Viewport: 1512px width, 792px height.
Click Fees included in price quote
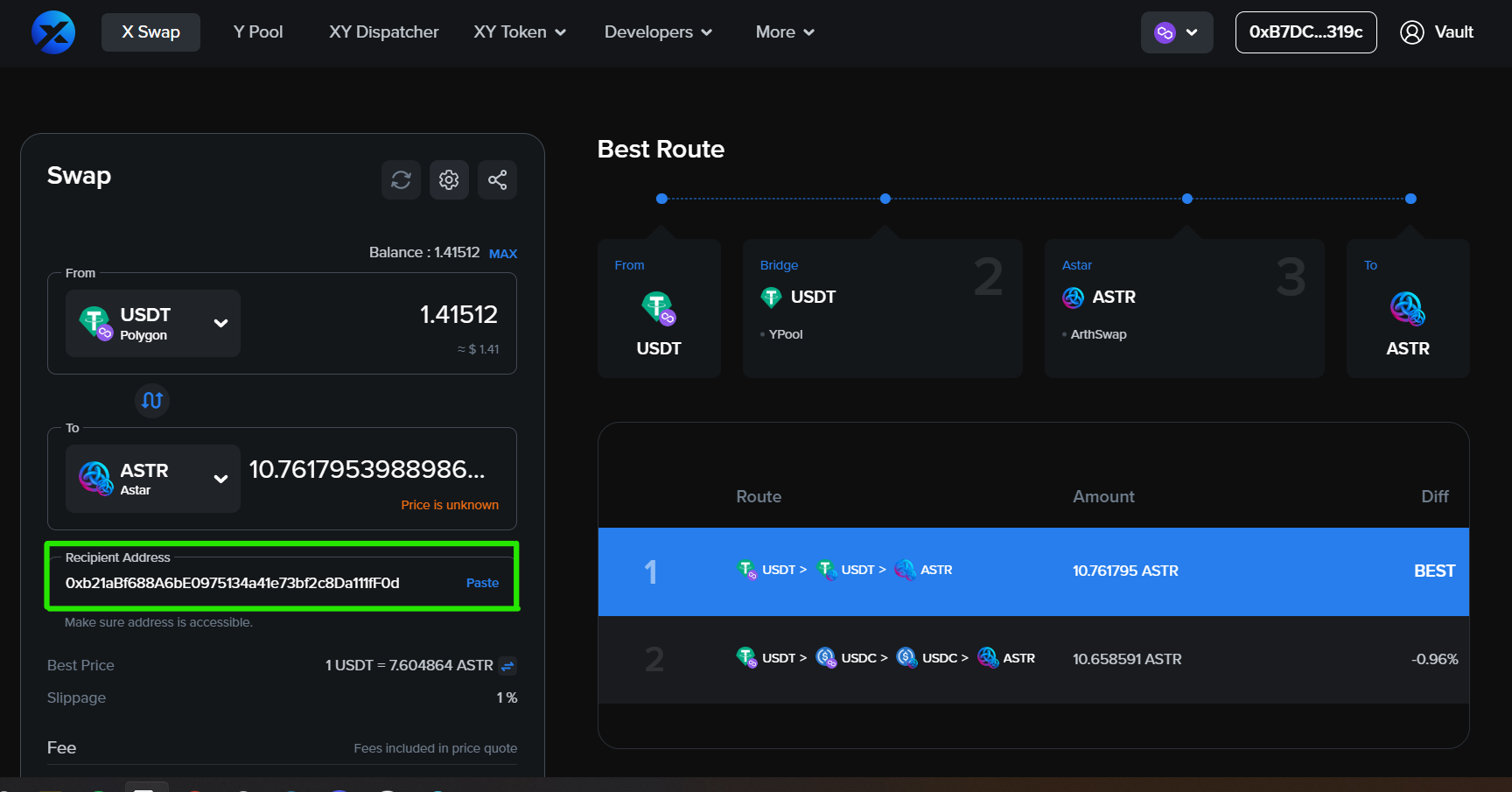pyautogui.click(x=436, y=748)
